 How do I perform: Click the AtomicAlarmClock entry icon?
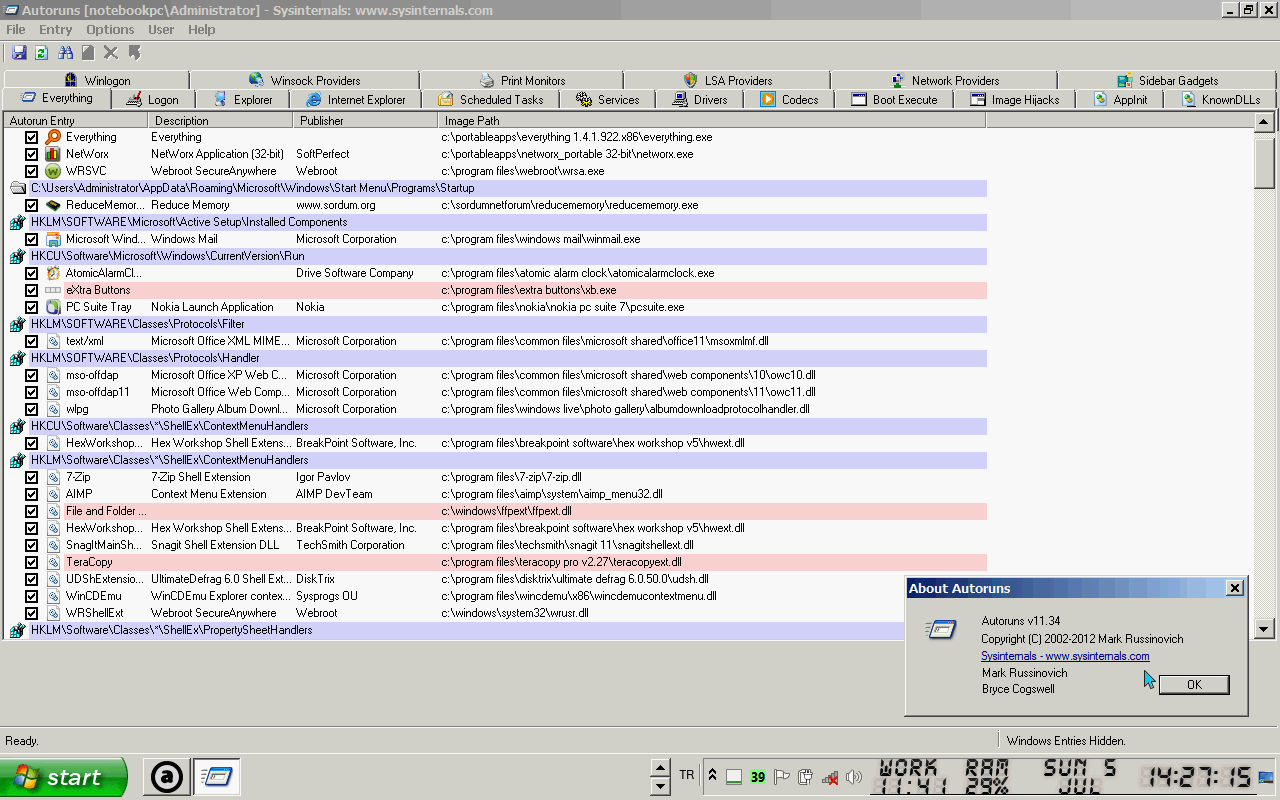click(54, 273)
